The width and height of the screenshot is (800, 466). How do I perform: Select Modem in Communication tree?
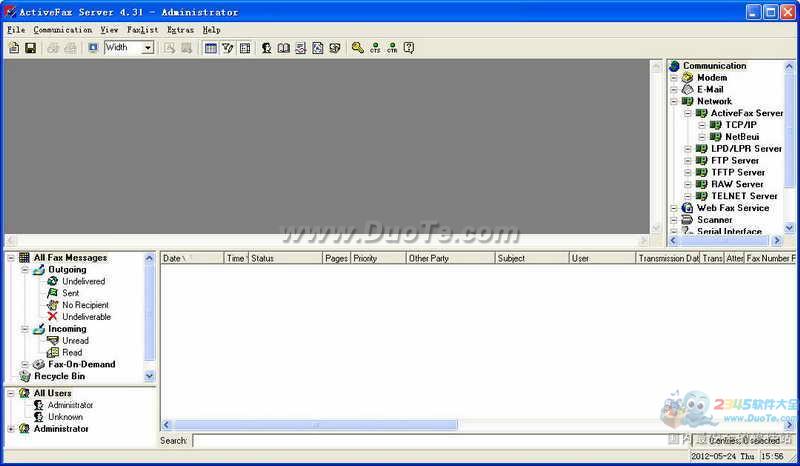click(x=712, y=78)
